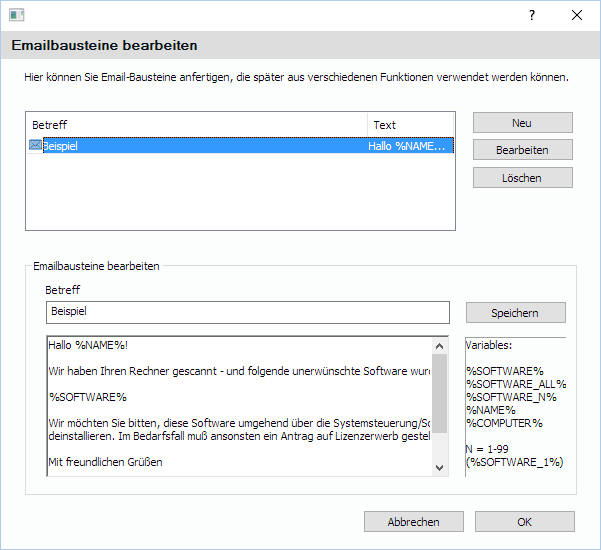Click the %SOFTWARE% entry in the Variables list
Image resolution: width=601 pixels, height=550 pixels.
pos(505,371)
